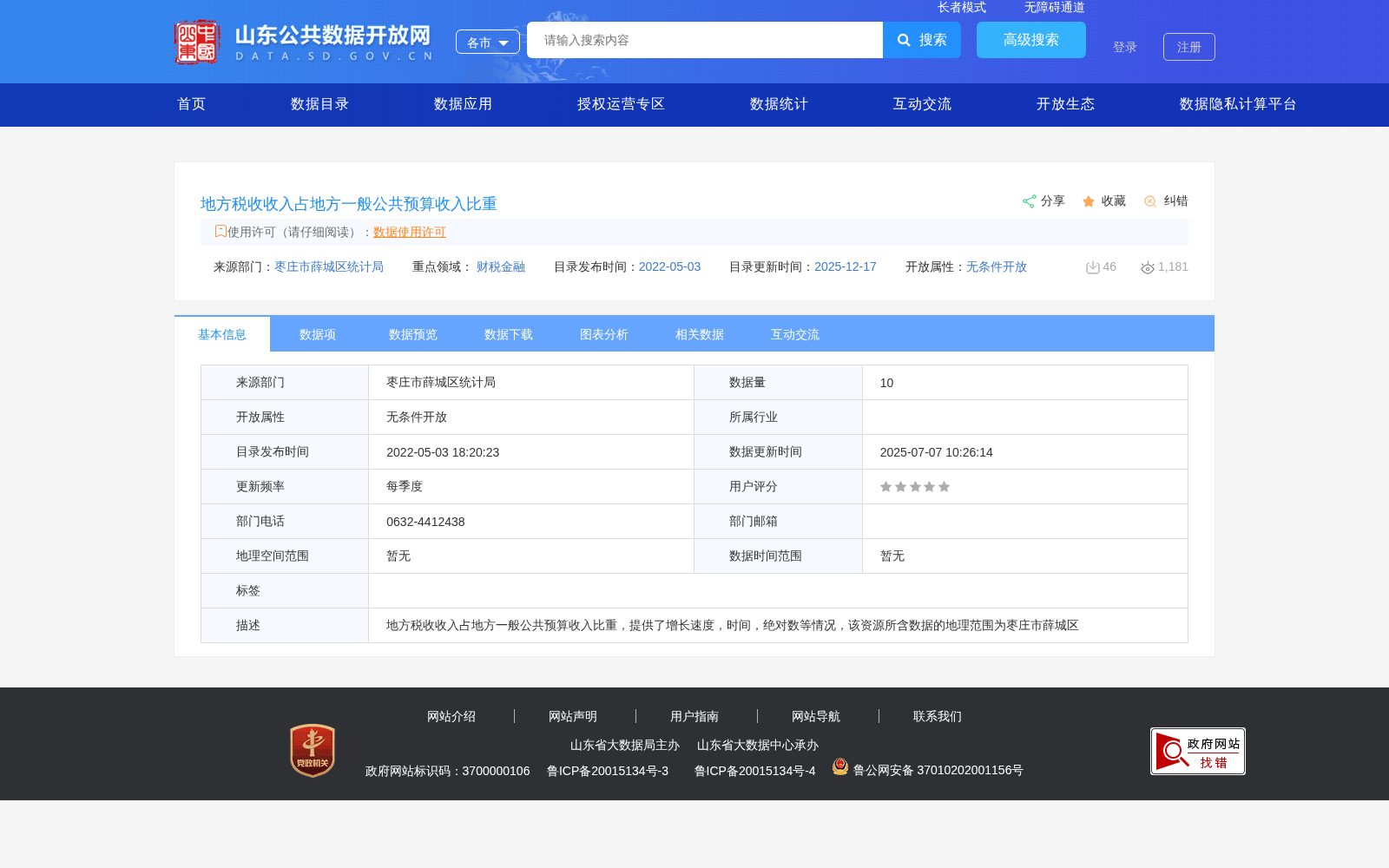Image resolution: width=1389 pixels, height=868 pixels.
Task: Switch to the 数据项 tab
Action: 318,334
